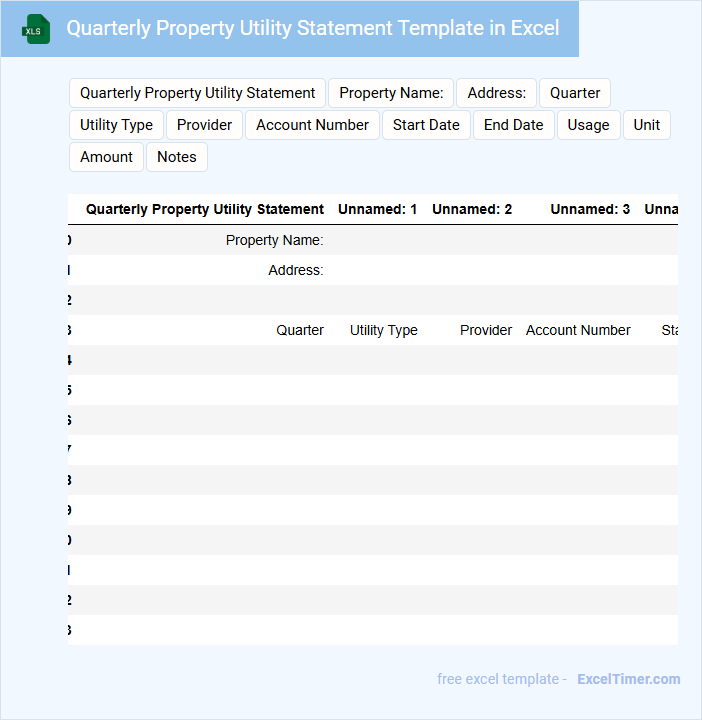
Task: Click the Unnamed: 2 column header
Action: [x=472, y=209]
